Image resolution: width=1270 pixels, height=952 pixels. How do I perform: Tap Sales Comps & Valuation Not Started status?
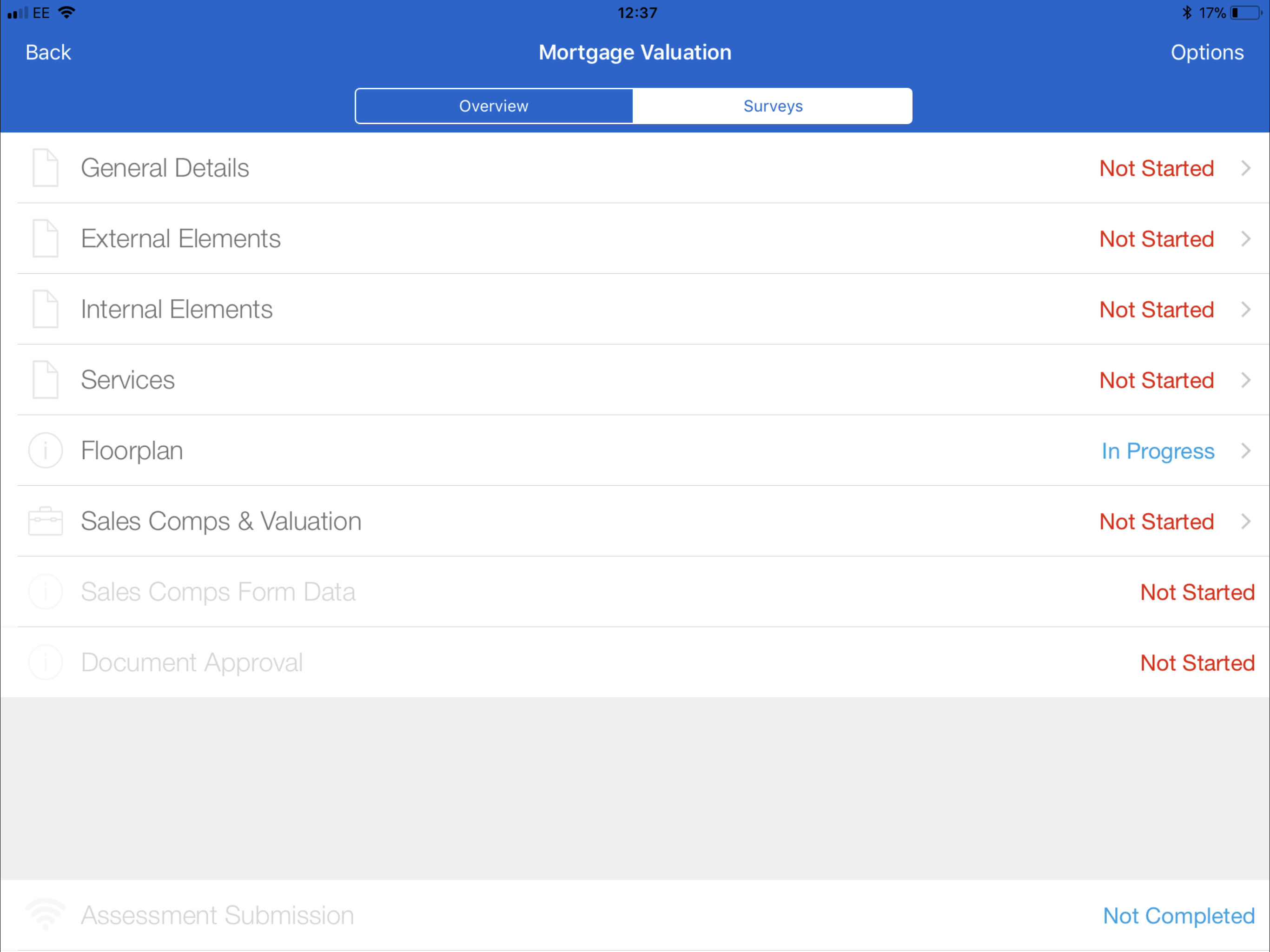point(1156,522)
